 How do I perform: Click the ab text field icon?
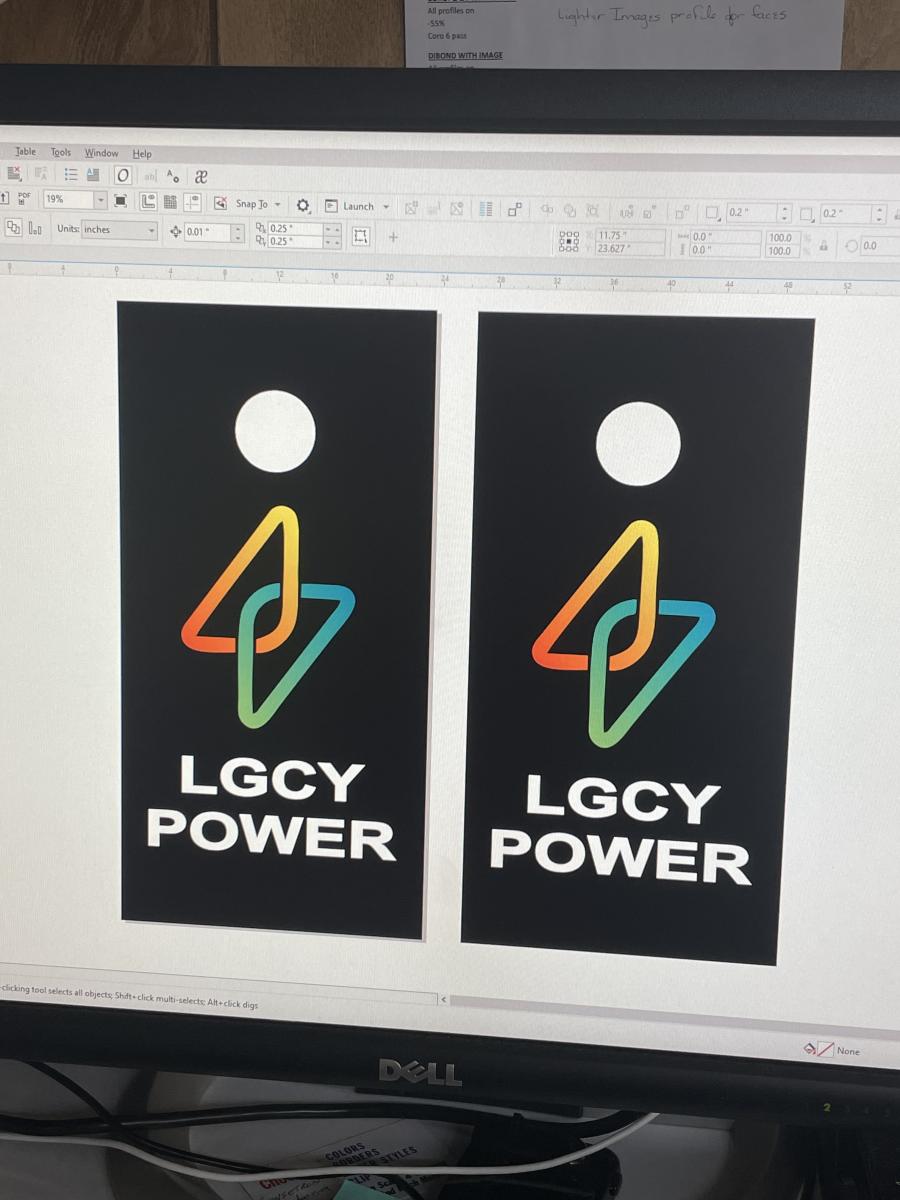click(151, 176)
